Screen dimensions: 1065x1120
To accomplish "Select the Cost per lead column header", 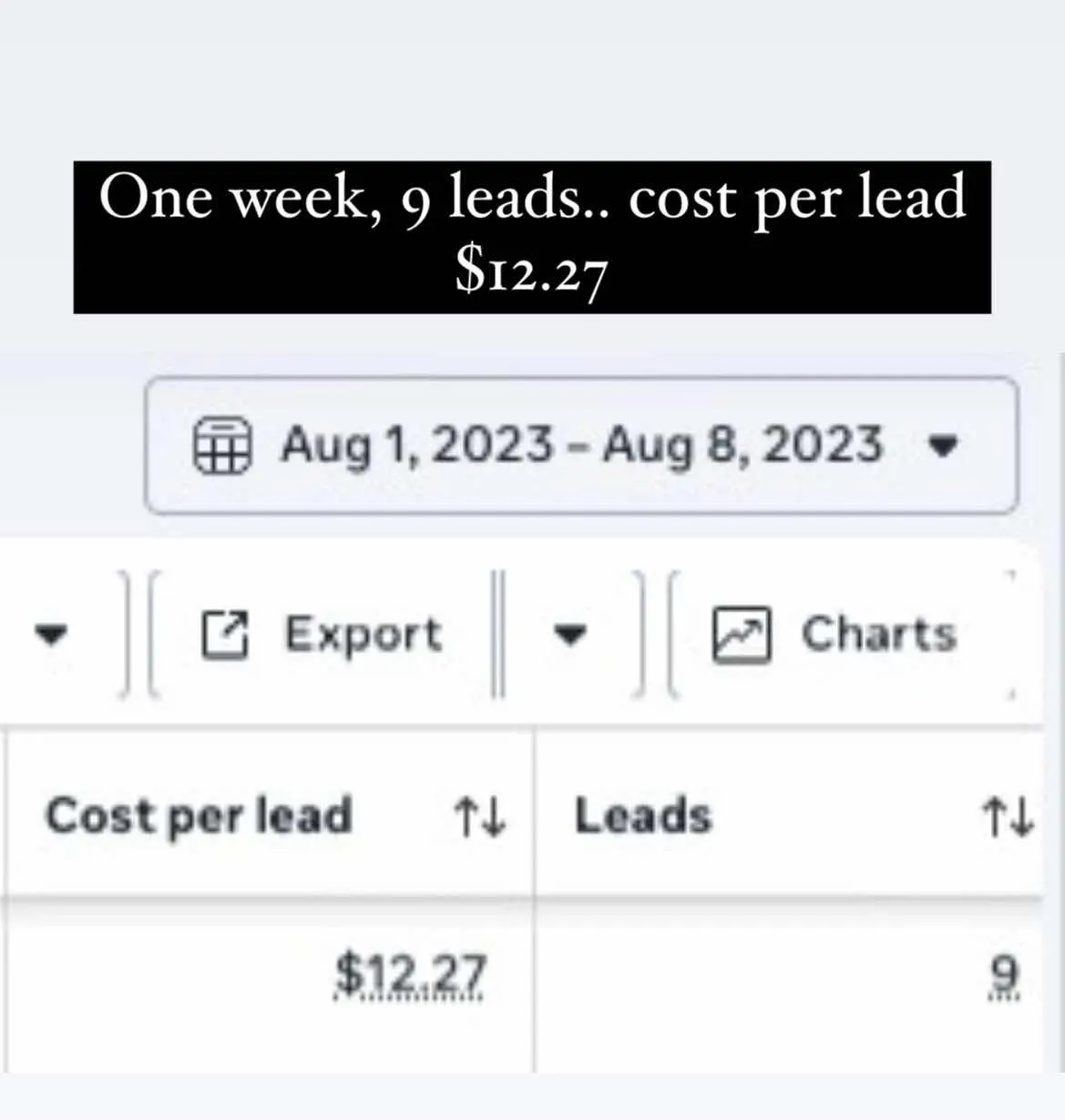I will coord(199,816).
